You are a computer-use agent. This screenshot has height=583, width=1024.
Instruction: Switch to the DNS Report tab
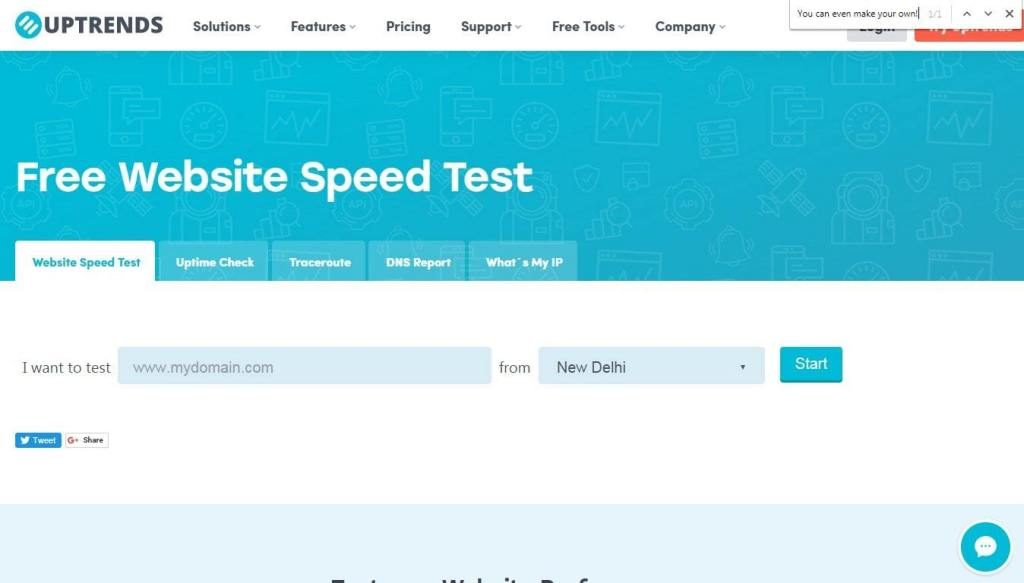pyautogui.click(x=418, y=261)
